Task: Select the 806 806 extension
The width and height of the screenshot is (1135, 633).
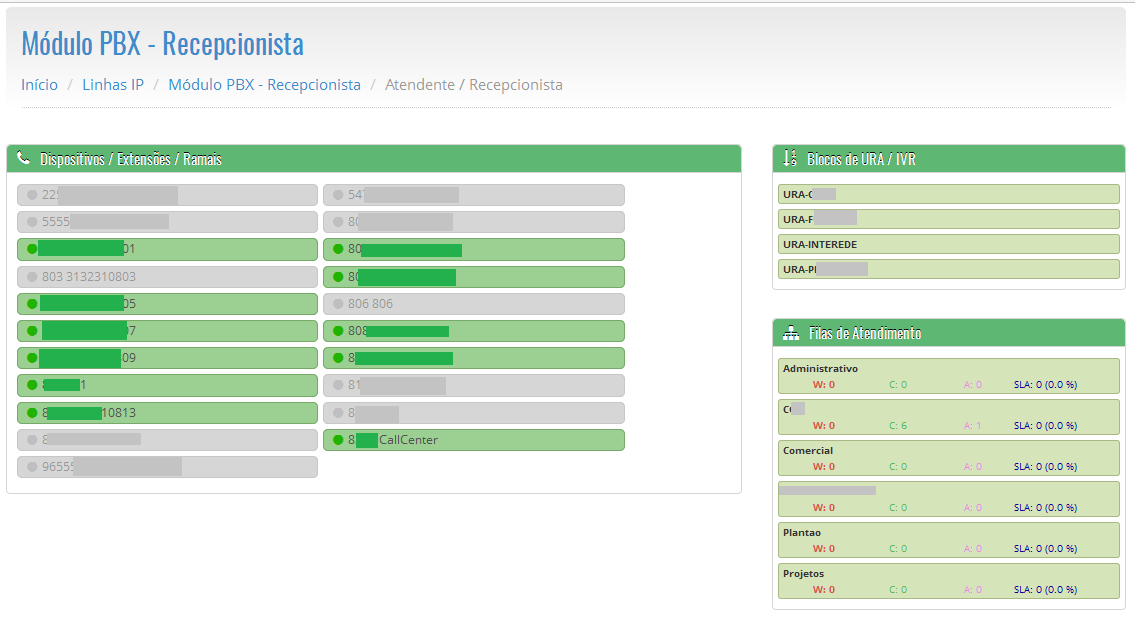Action: tap(473, 304)
